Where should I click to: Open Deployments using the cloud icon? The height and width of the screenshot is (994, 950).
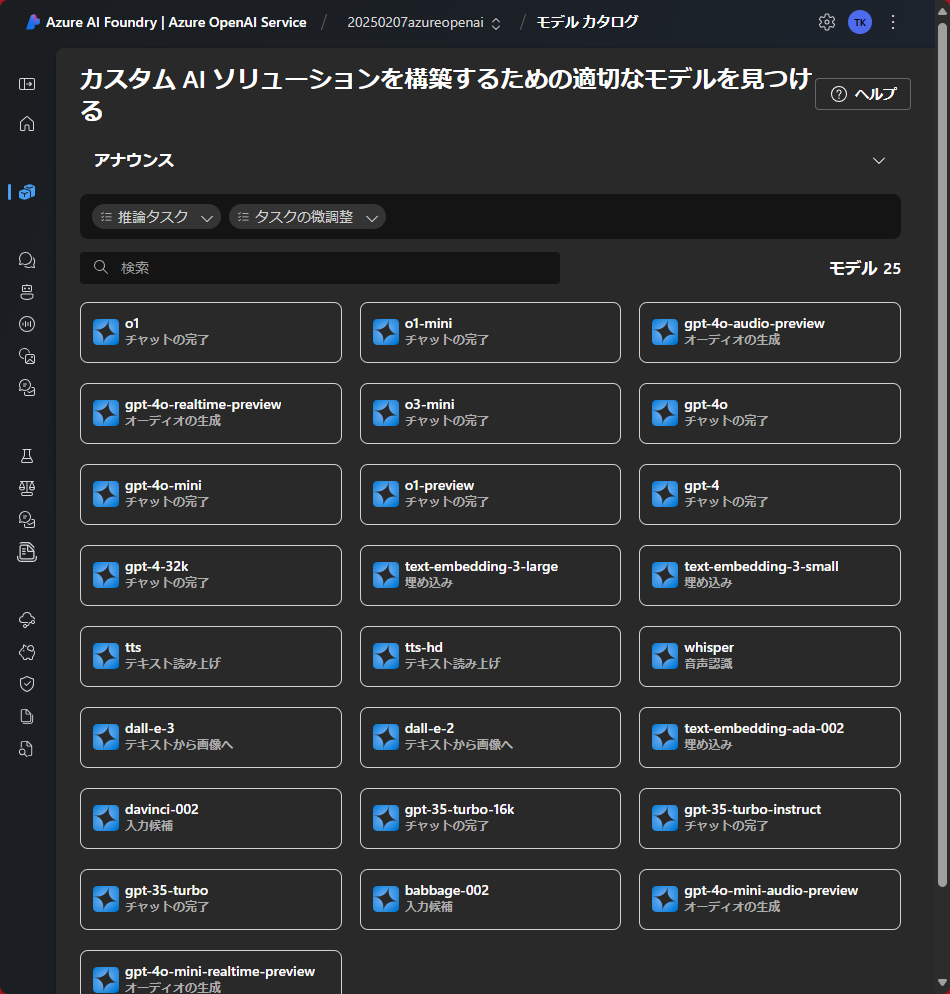(x=26, y=619)
